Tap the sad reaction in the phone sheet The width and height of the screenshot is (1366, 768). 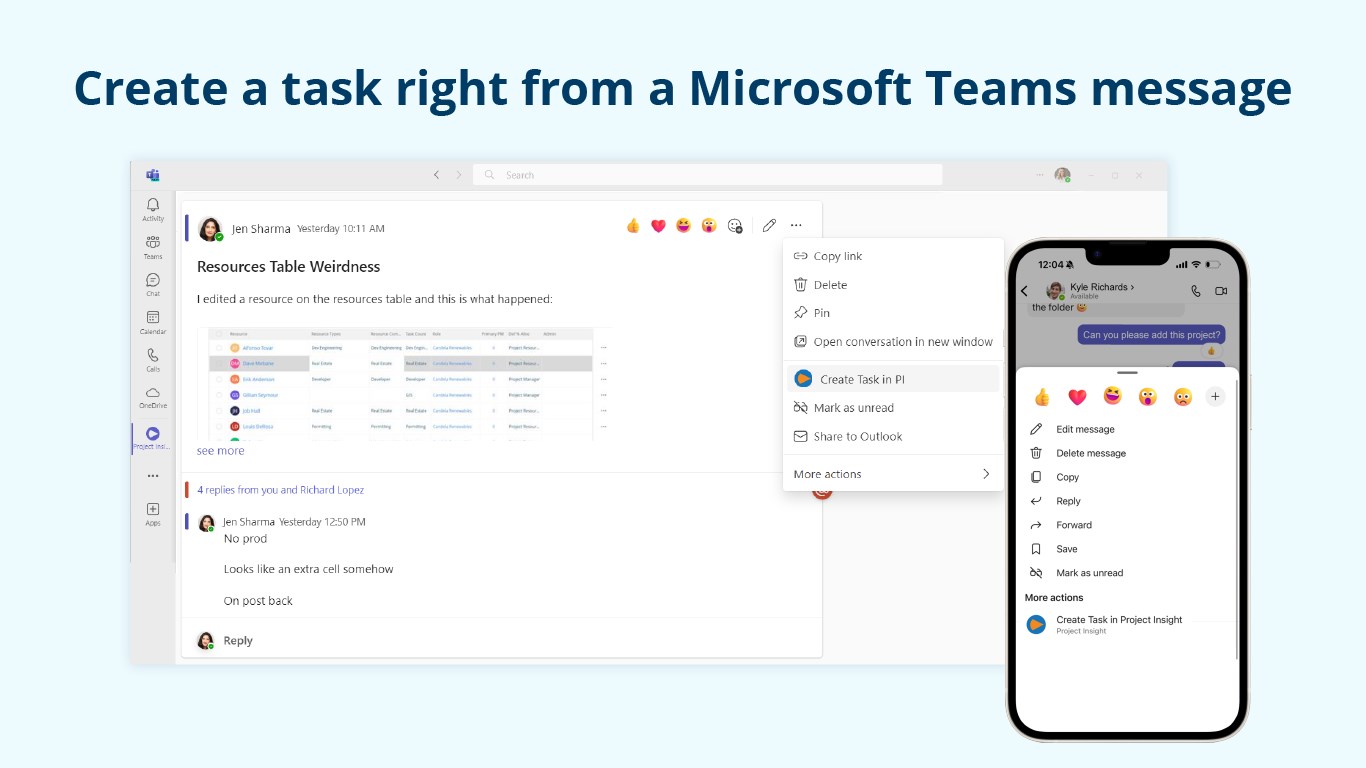point(1182,397)
